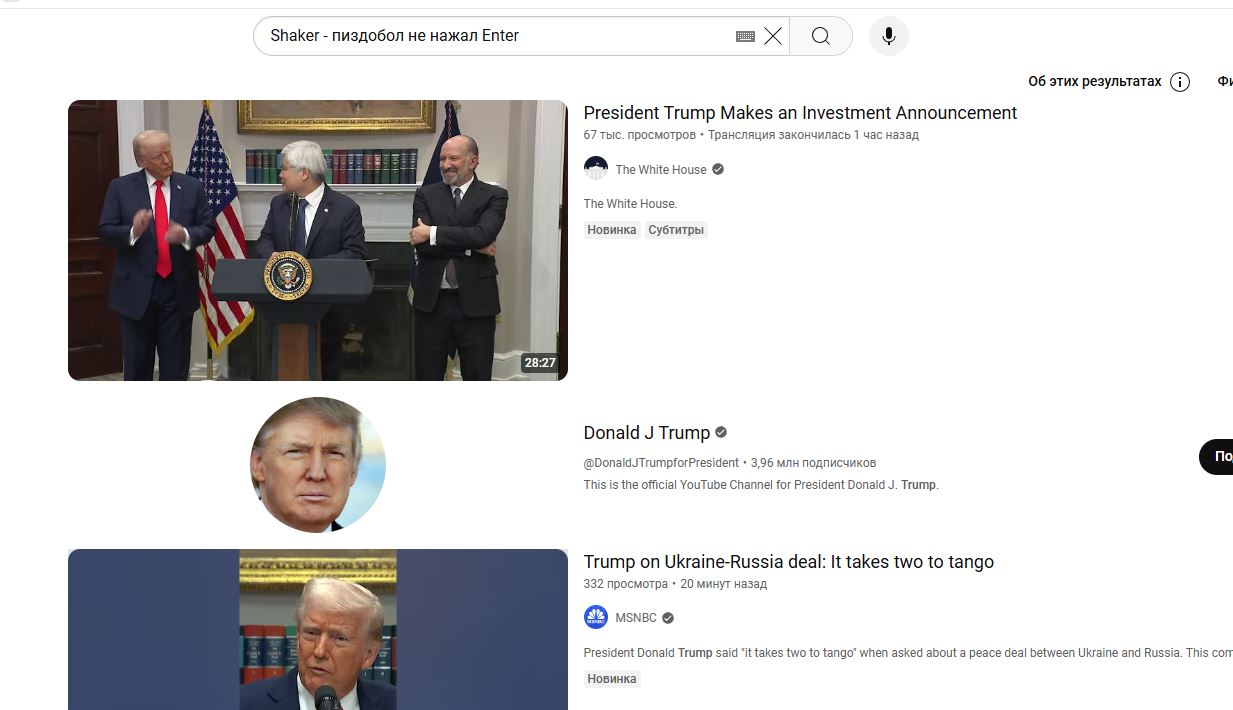Start voice search with the microphone icon
This screenshot has height=710, width=1233.
point(889,36)
